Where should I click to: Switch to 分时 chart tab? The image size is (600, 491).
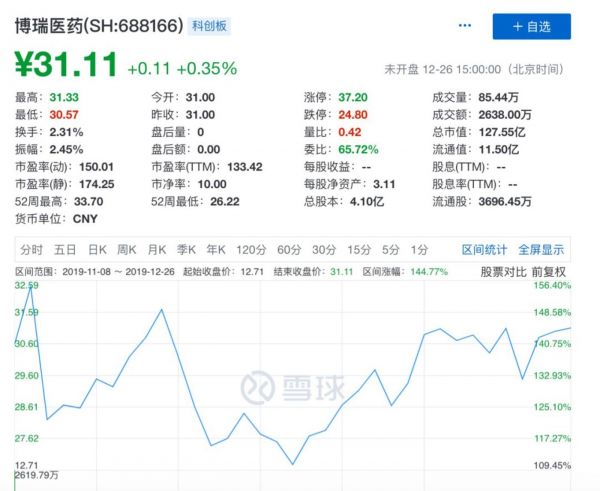click(x=31, y=249)
